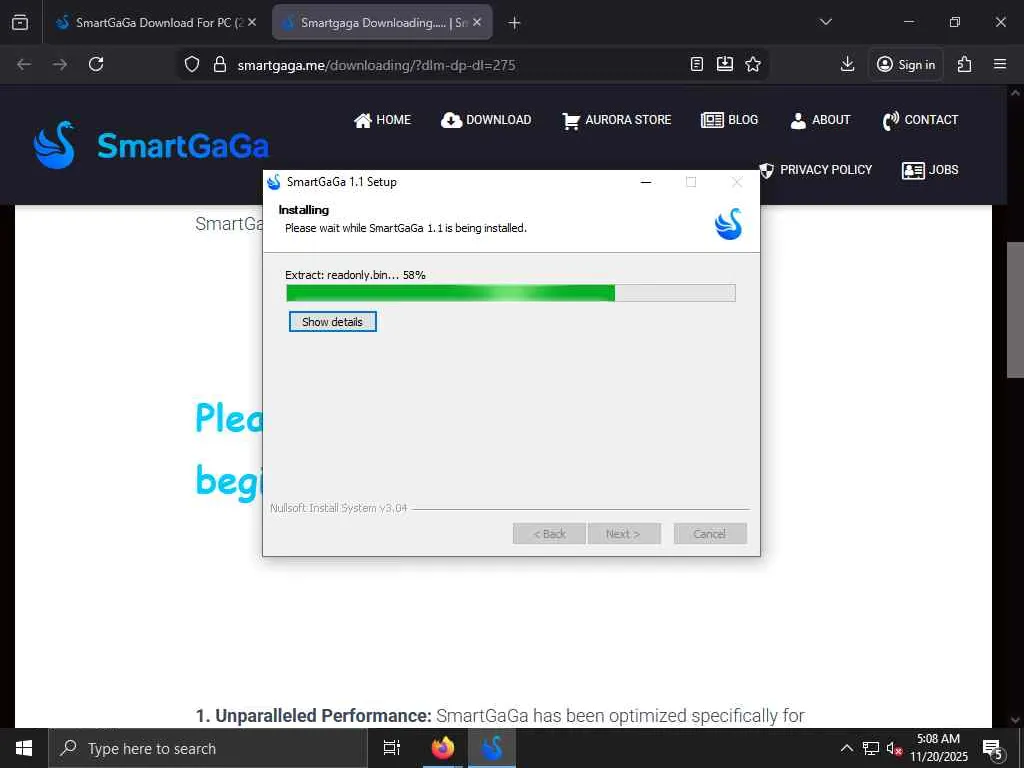The height and width of the screenshot is (768, 1024).
Task: Open the network tray icon
Action: pos(871,748)
